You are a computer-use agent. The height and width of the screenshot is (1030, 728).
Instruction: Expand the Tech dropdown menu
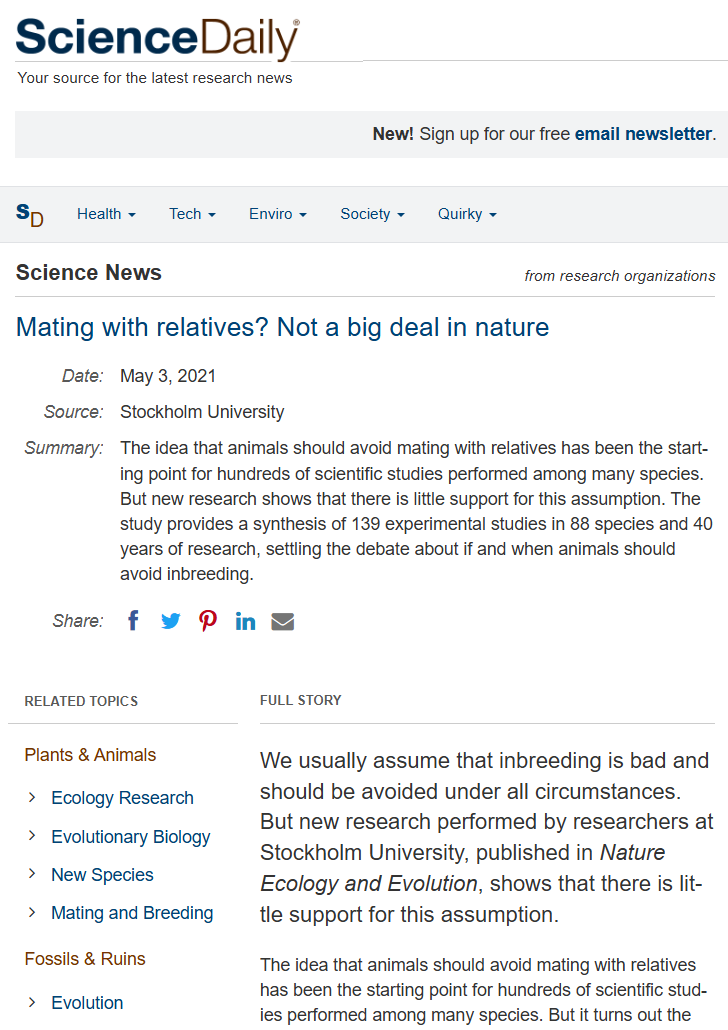point(193,214)
